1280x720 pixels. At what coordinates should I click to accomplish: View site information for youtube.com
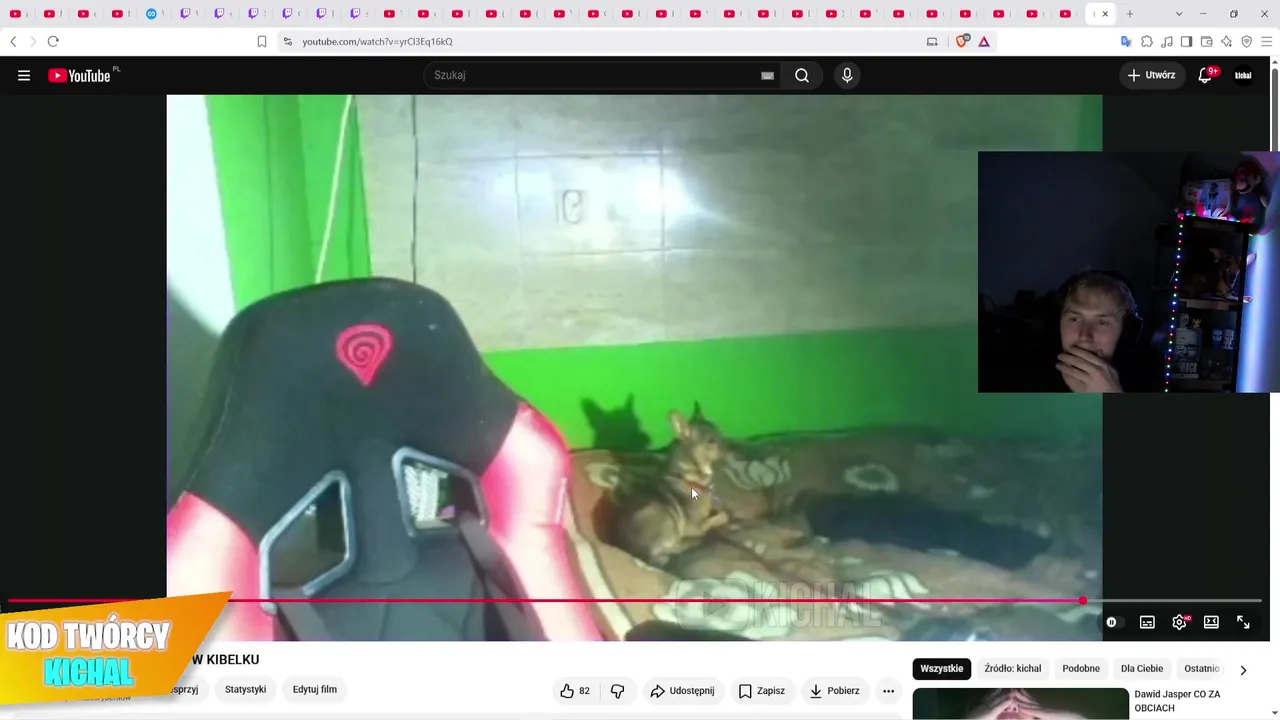(x=288, y=41)
